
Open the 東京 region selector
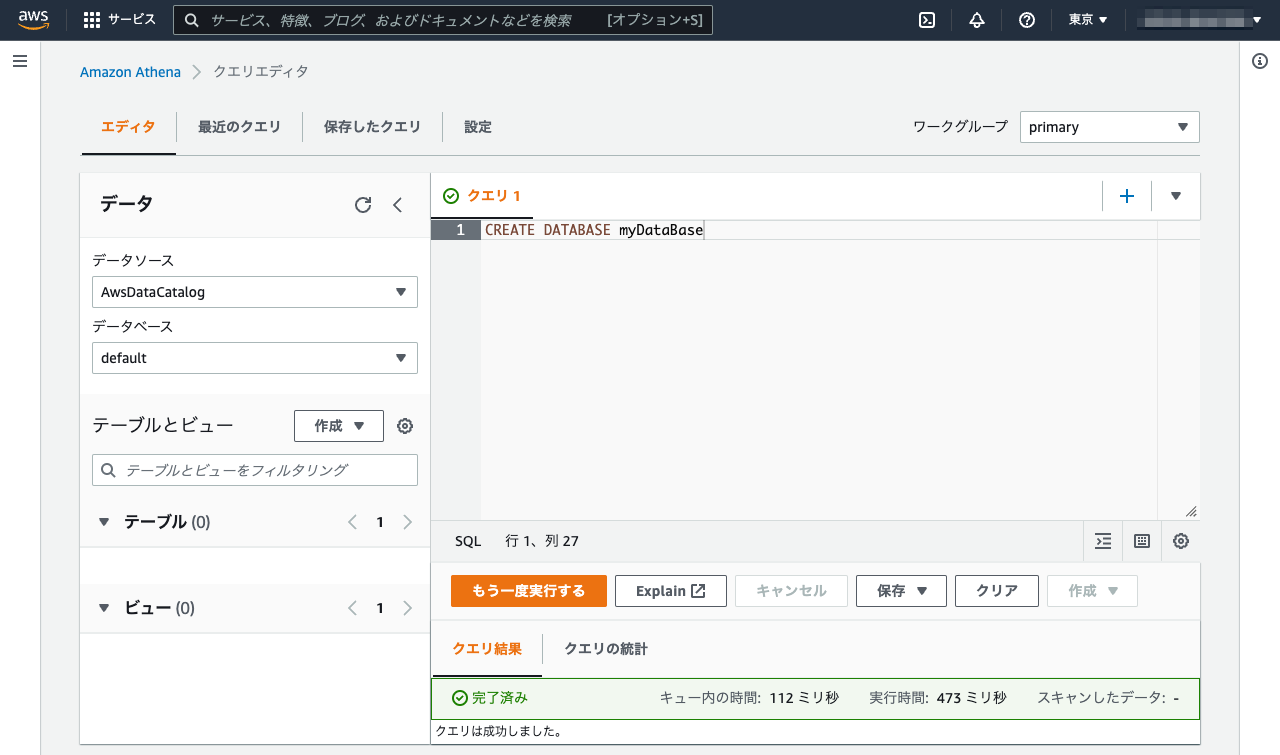[x=1088, y=20]
